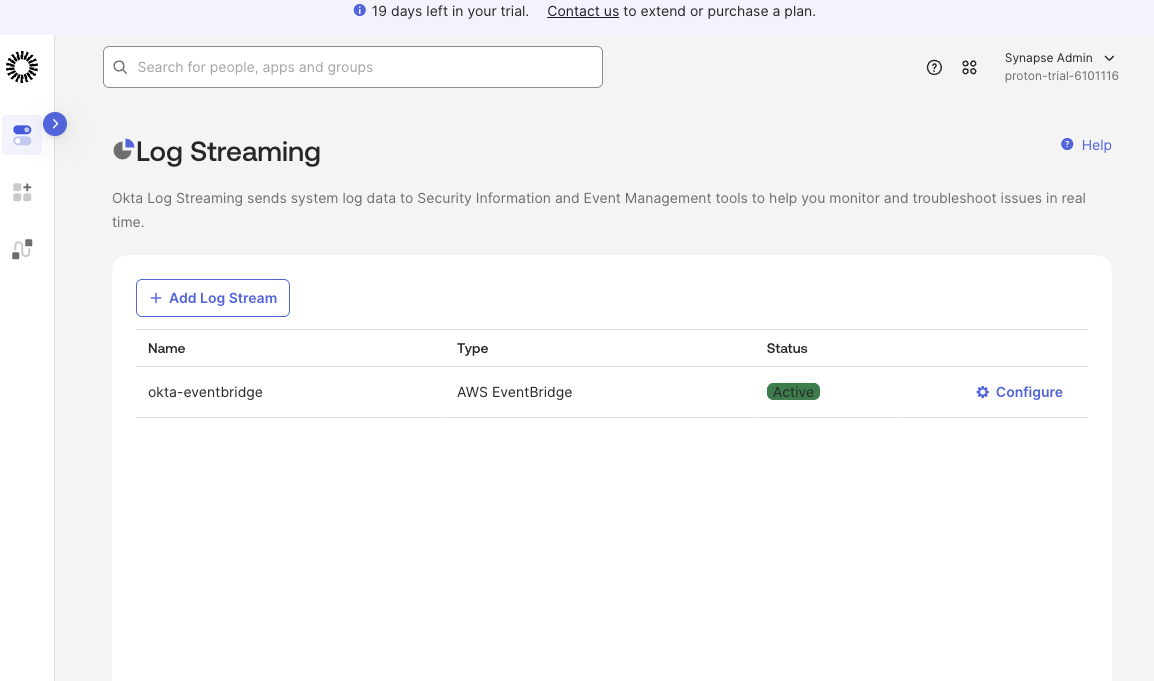Viewport: 1154px width, 681px height.
Task: Click the pie chart icon beside Log Streaming
Action: coord(123,151)
